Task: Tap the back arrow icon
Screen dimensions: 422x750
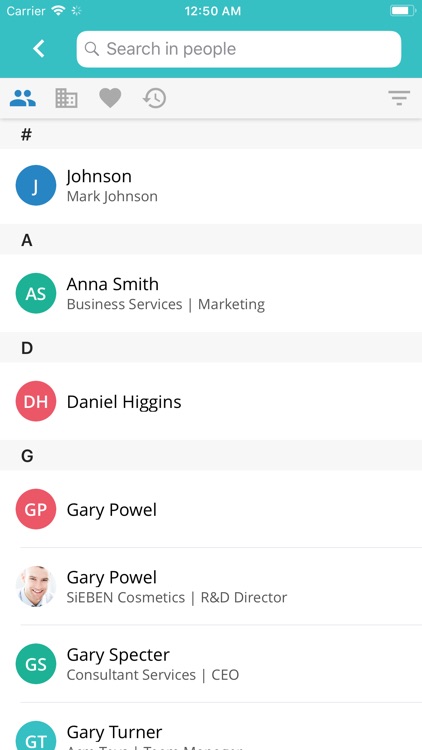Action: pos(39,49)
